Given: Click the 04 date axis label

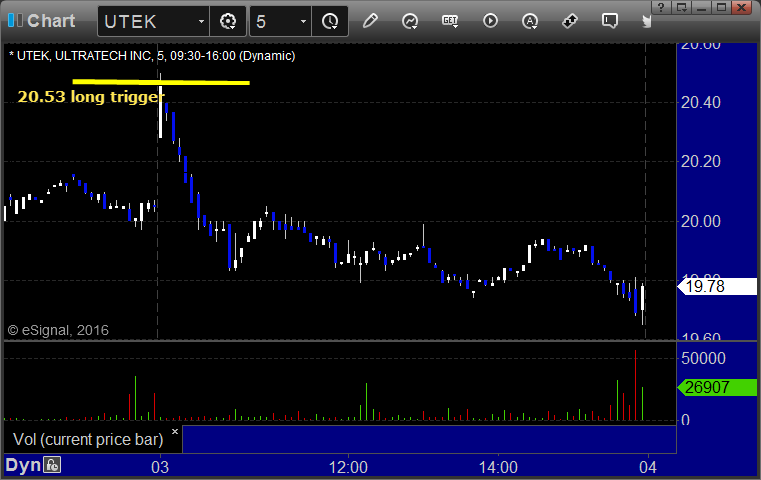Looking at the screenshot, I should click(648, 467).
